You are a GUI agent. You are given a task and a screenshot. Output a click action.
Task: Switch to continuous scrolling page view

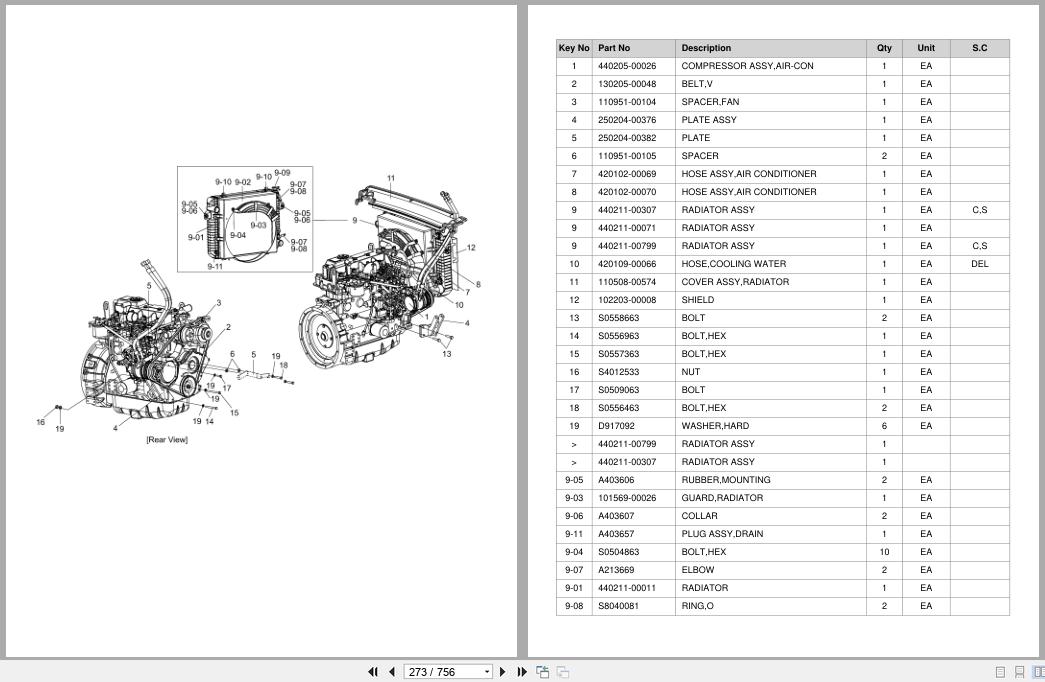coord(1019,672)
